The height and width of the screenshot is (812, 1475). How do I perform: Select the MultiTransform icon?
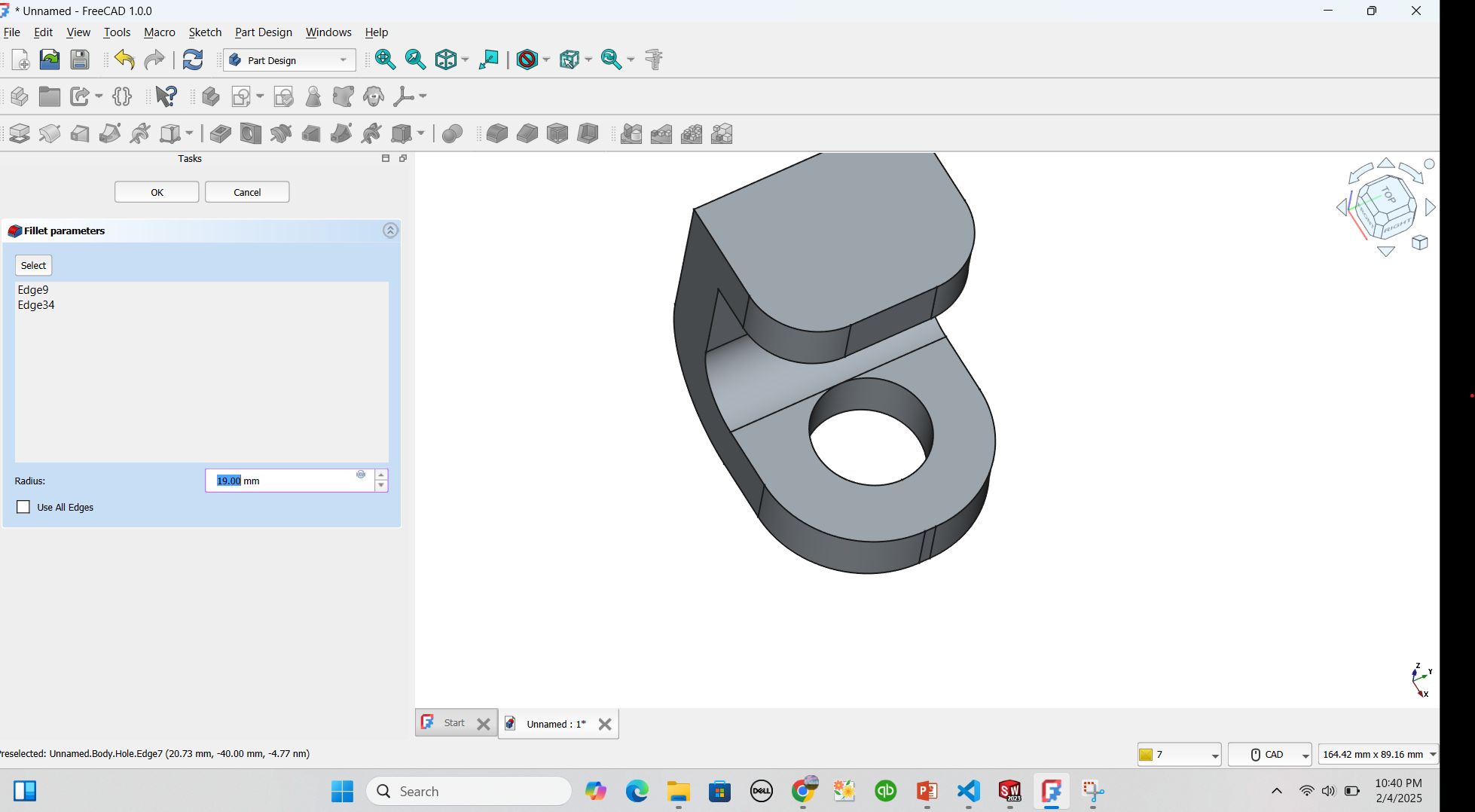click(x=722, y=134)
